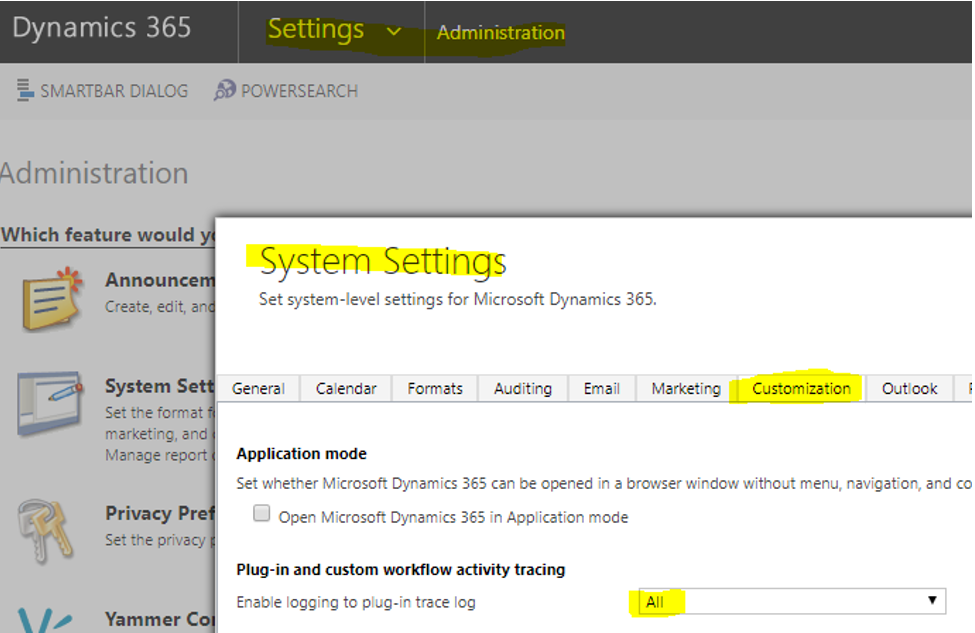Viewport: 975px width, 633px height.
Task: Open the Yammer Configuration icon
Action: click(45, 619)
